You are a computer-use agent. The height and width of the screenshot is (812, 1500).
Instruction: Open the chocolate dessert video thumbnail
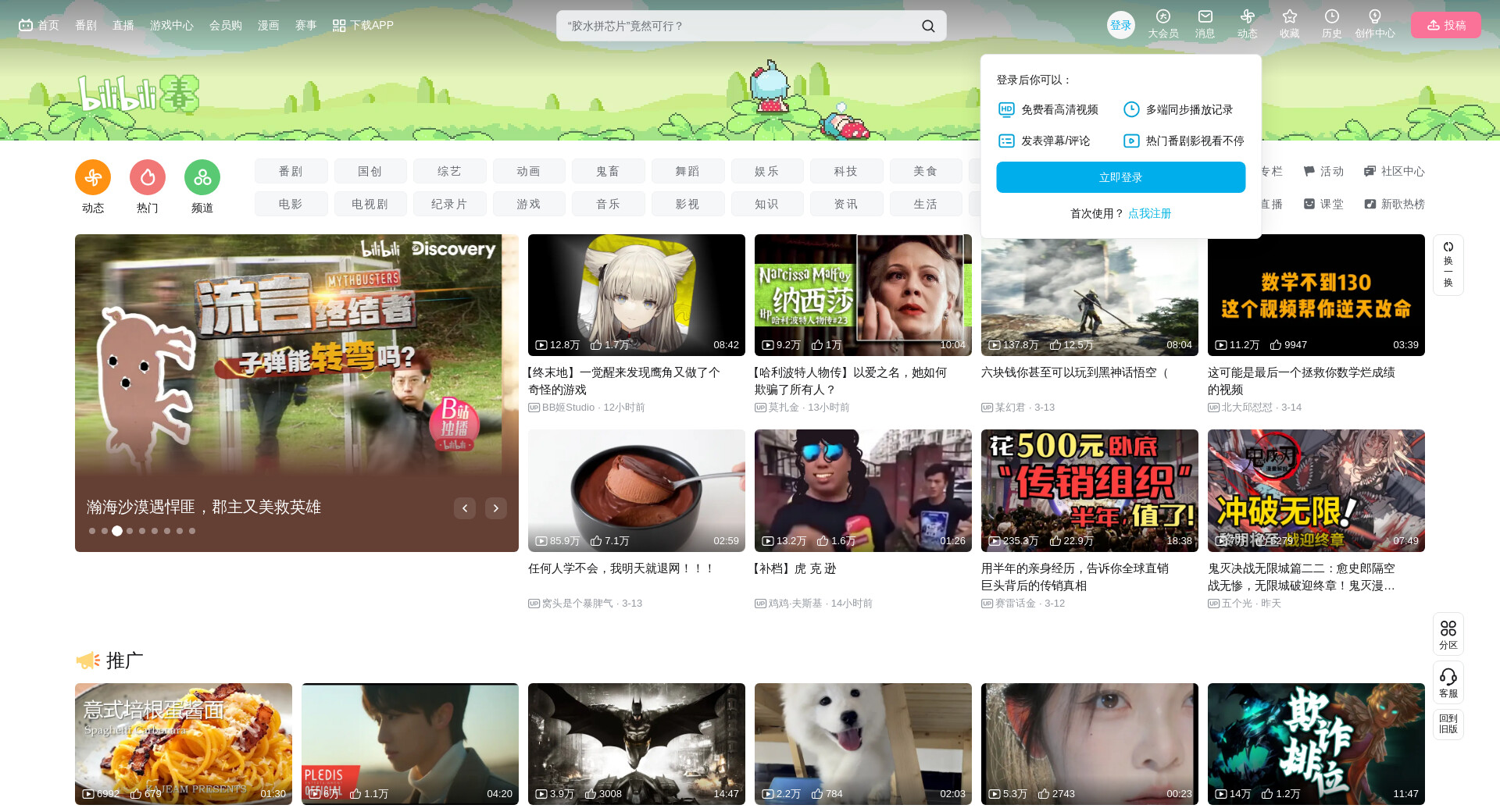(637, 490)
